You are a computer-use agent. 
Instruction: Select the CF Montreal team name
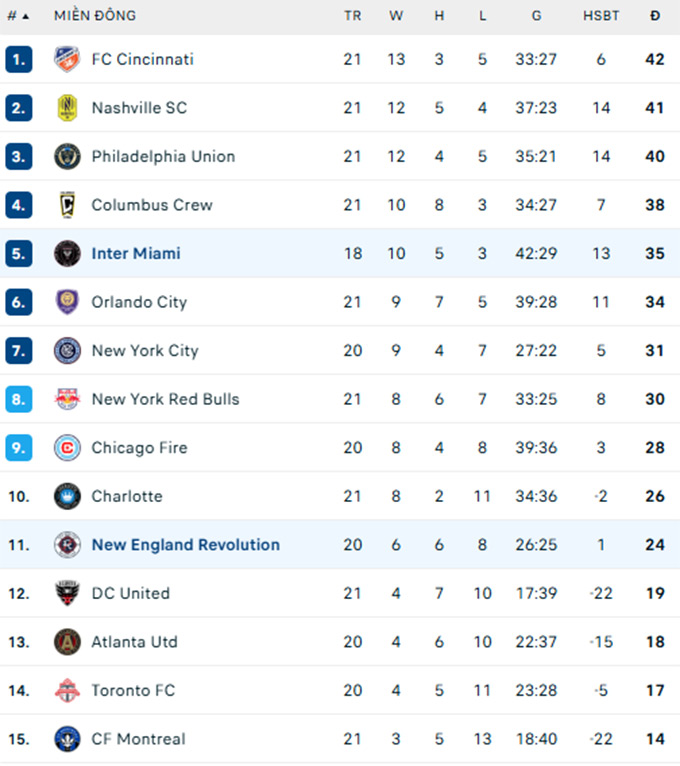click(138, 739)
